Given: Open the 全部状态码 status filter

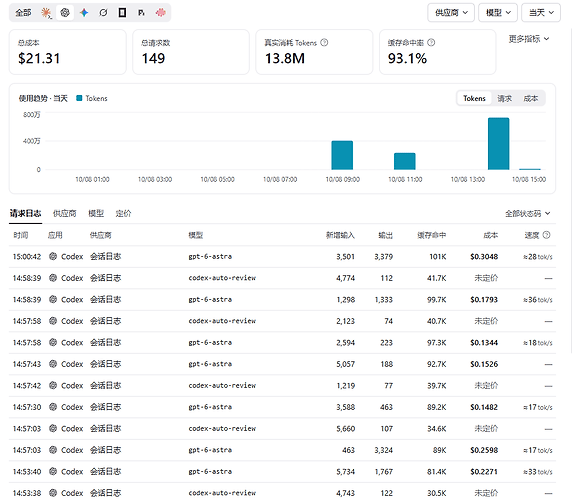Looking at the screenshot, I should 527,214.
